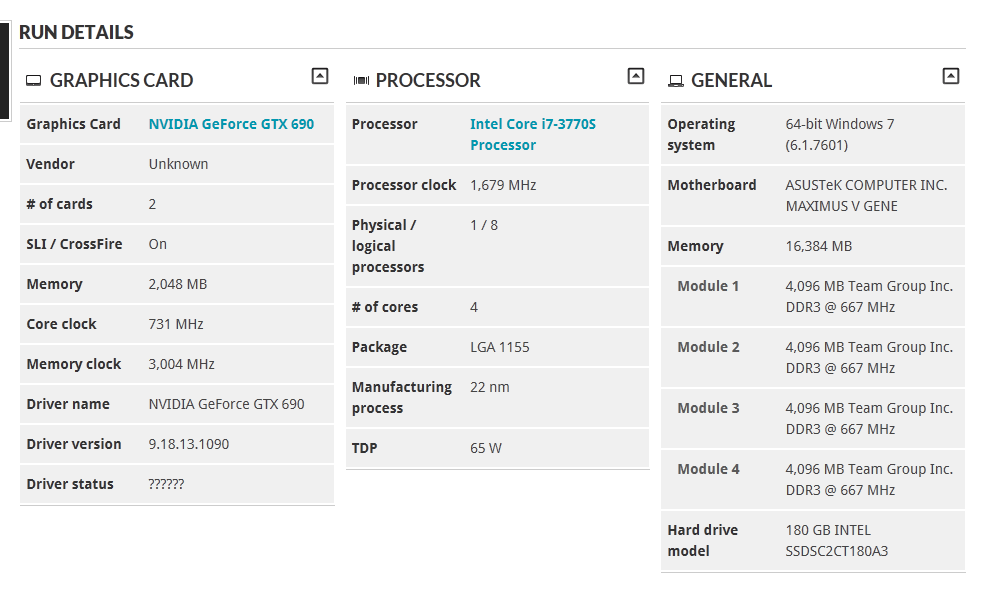The image size is (983, 590).
Task: Click the RUN DETAILS heading
Action: [76, 32]
